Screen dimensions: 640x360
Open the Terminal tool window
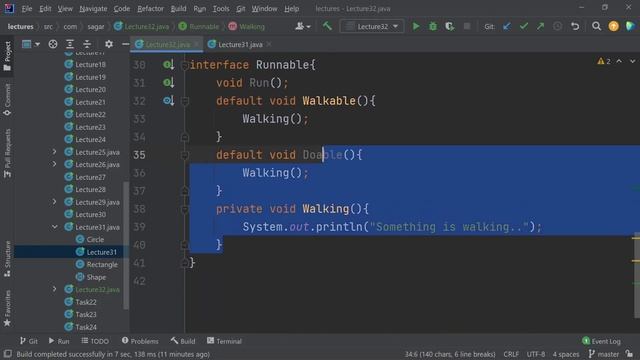[x=224, y=341]
